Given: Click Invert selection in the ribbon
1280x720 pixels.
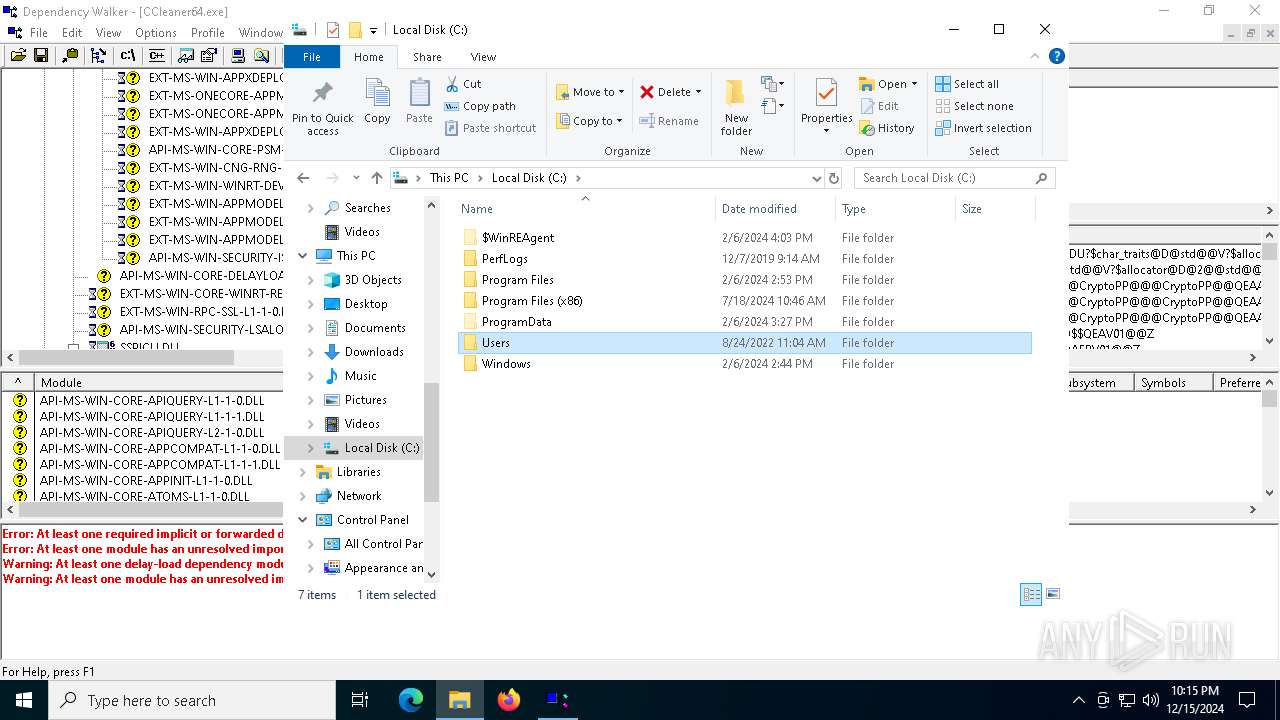Looking at the screenshot, I should [x=984, y=128].
